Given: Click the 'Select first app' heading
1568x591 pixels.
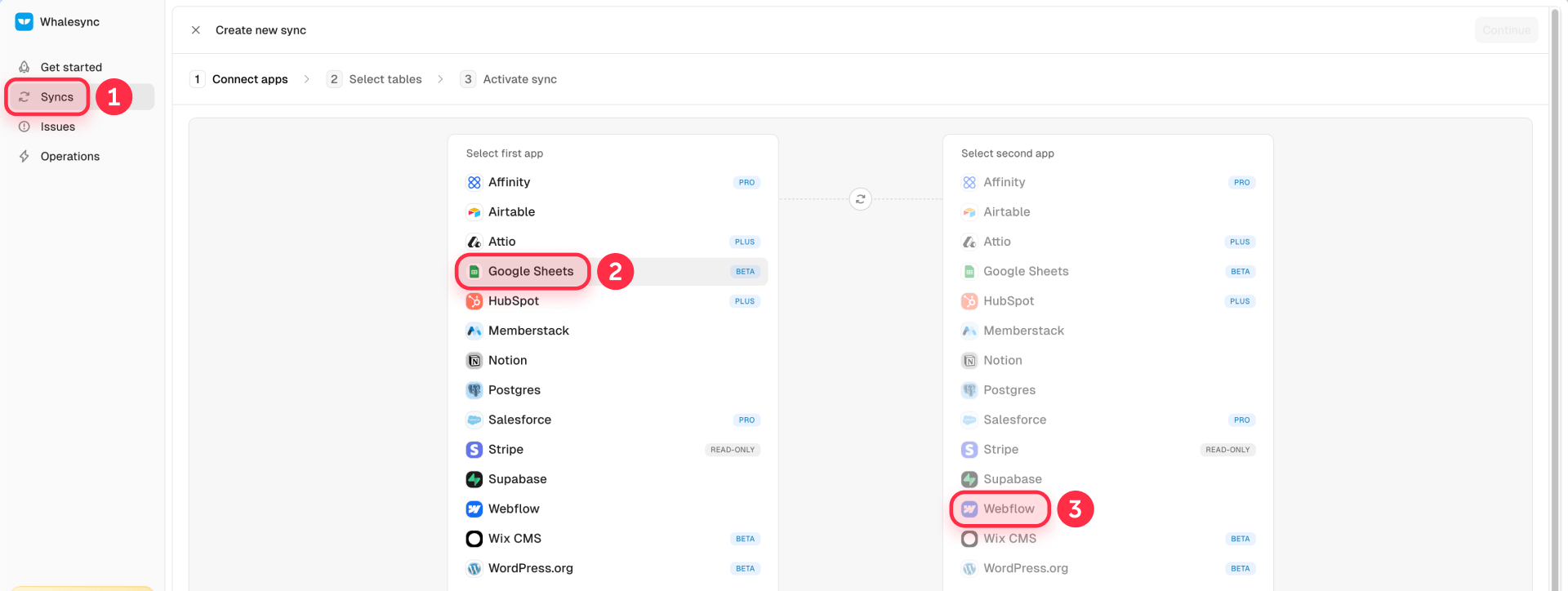Looking at the screenshot, I should [505, 153].
